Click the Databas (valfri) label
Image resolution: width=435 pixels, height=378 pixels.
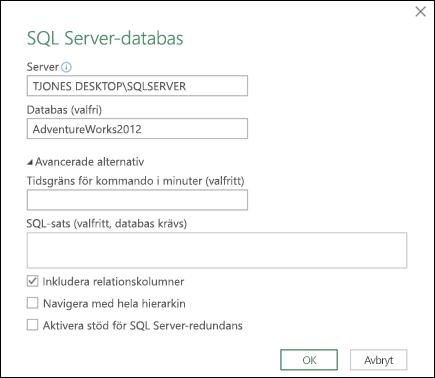coord(64,110)
